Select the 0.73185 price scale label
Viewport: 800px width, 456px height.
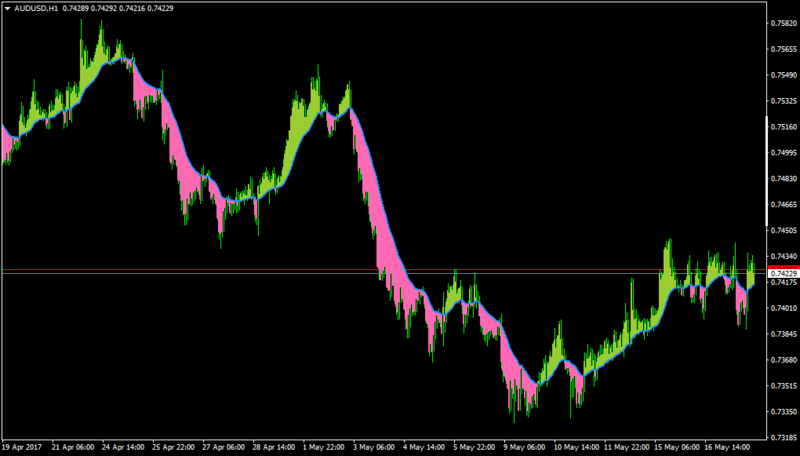(784, 438)
